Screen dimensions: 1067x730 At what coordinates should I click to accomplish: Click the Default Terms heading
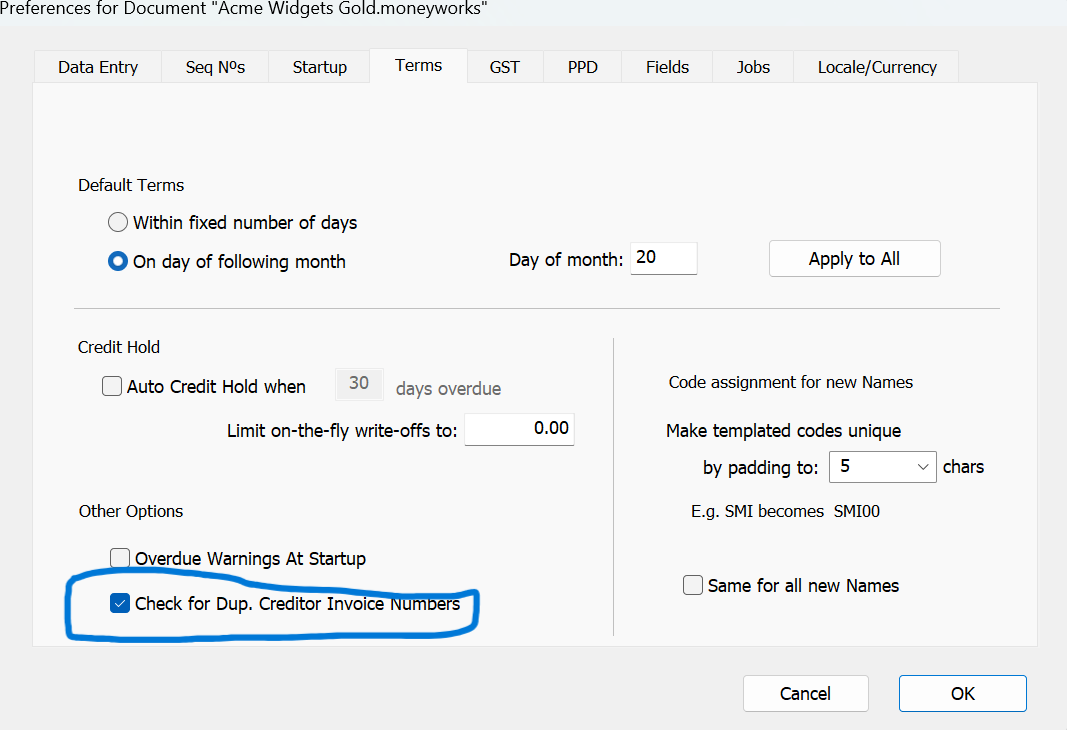[x=131, y=185]
